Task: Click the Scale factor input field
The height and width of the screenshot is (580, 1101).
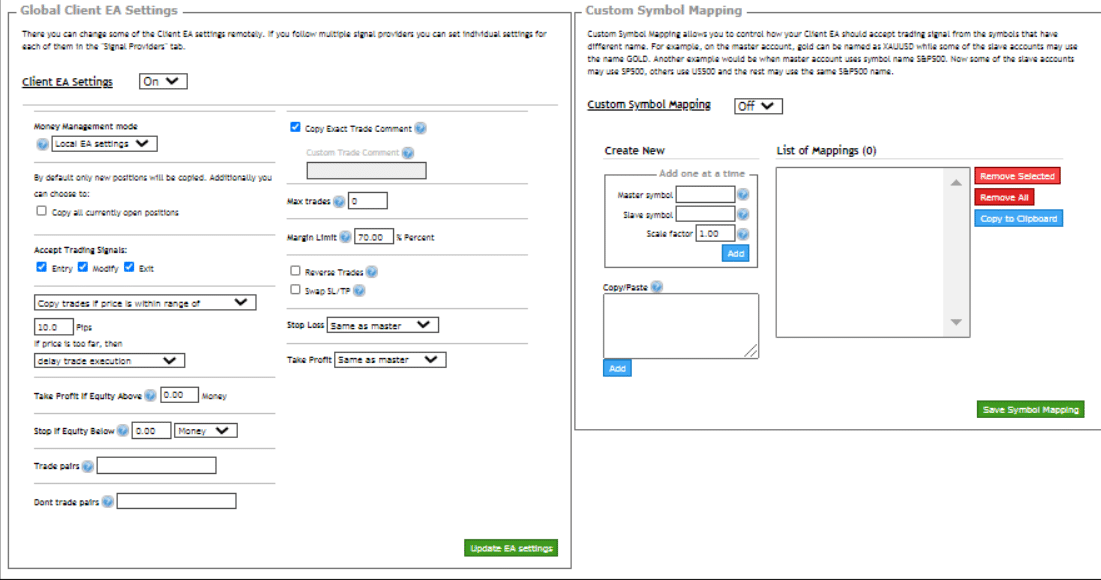Action: [x=716, y=233]
